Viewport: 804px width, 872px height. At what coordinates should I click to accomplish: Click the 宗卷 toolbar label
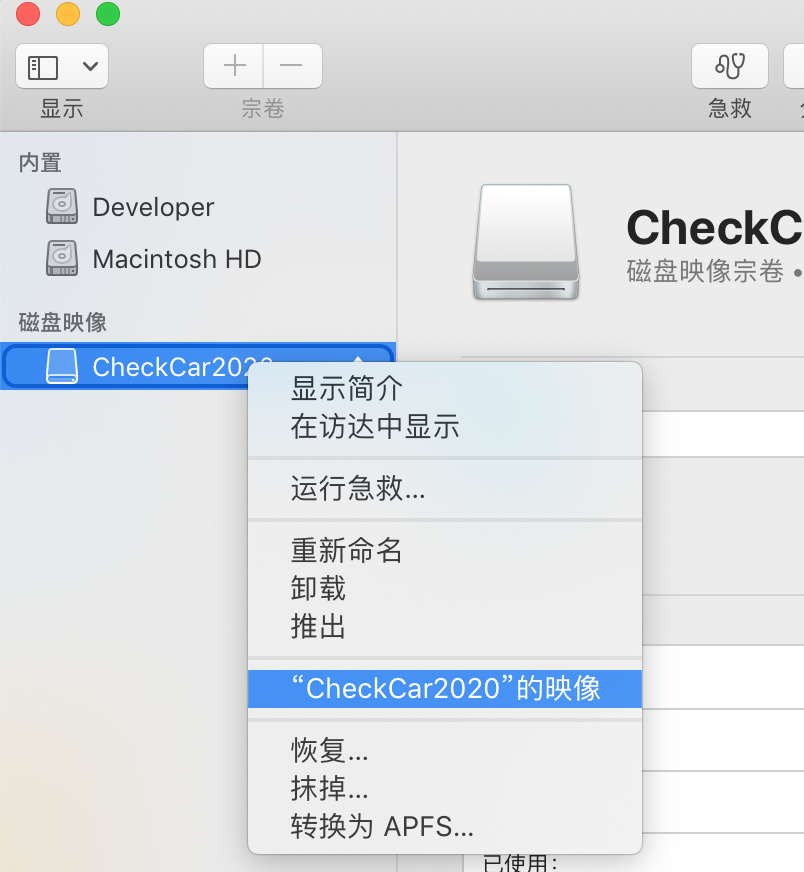tap(263, 108)
